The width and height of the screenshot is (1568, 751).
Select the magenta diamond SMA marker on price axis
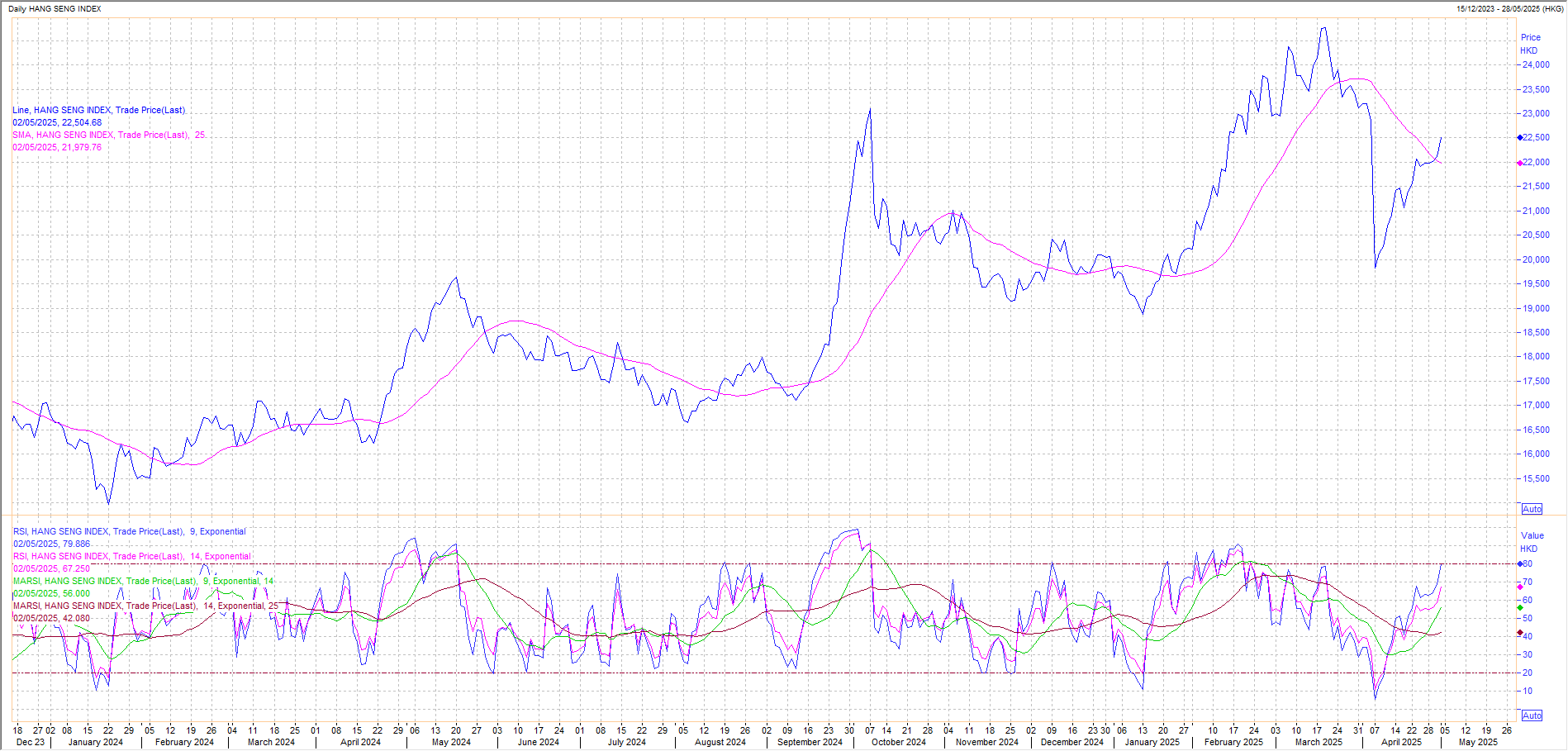pyautogui.click(x=1520, y=163)
